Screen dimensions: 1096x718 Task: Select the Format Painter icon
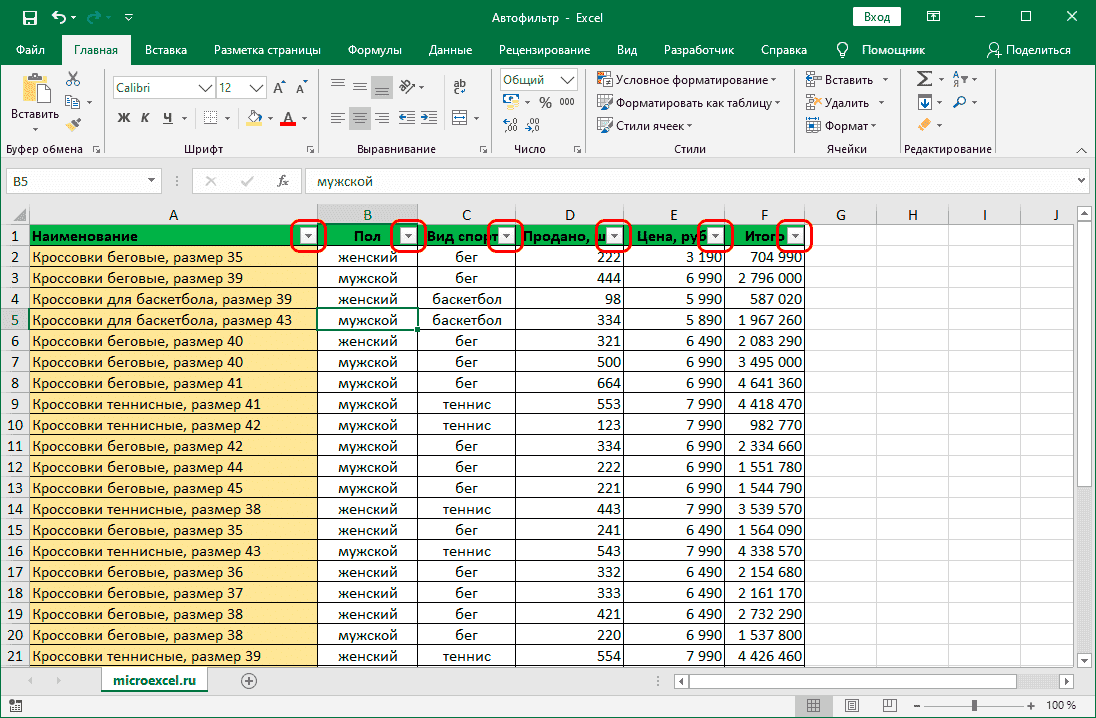click(x=73, y=123)
